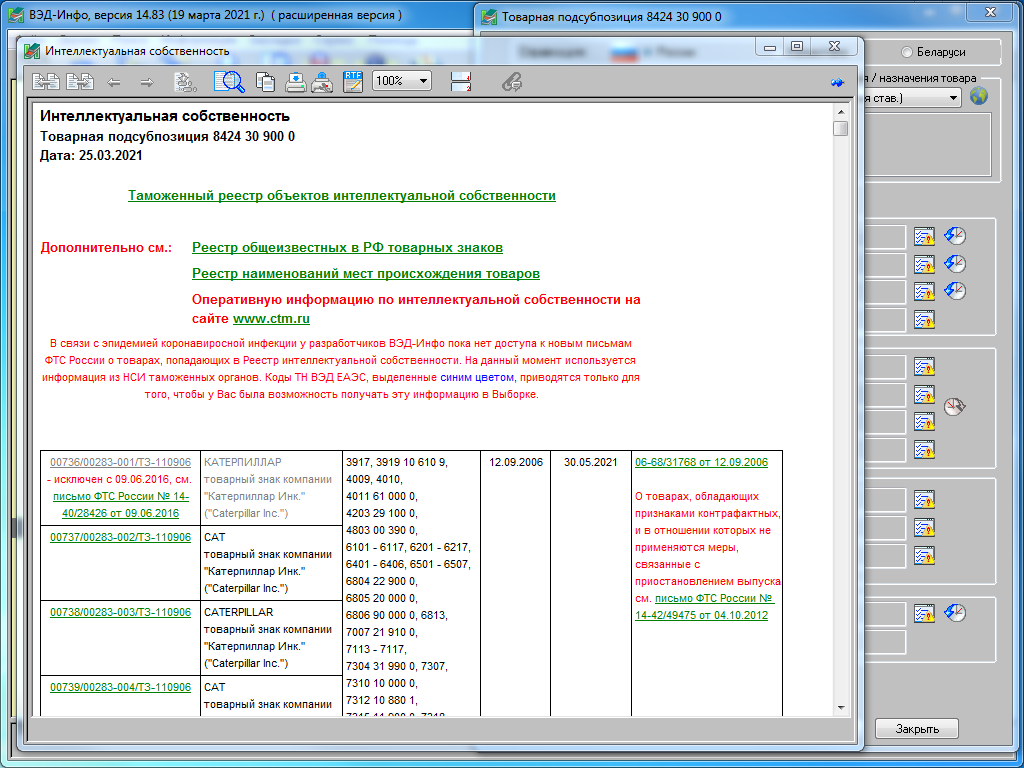Open letter 06-68/31768 от 12.09.2006
The height and width of the screenshot is (768, 1024).
701,462
